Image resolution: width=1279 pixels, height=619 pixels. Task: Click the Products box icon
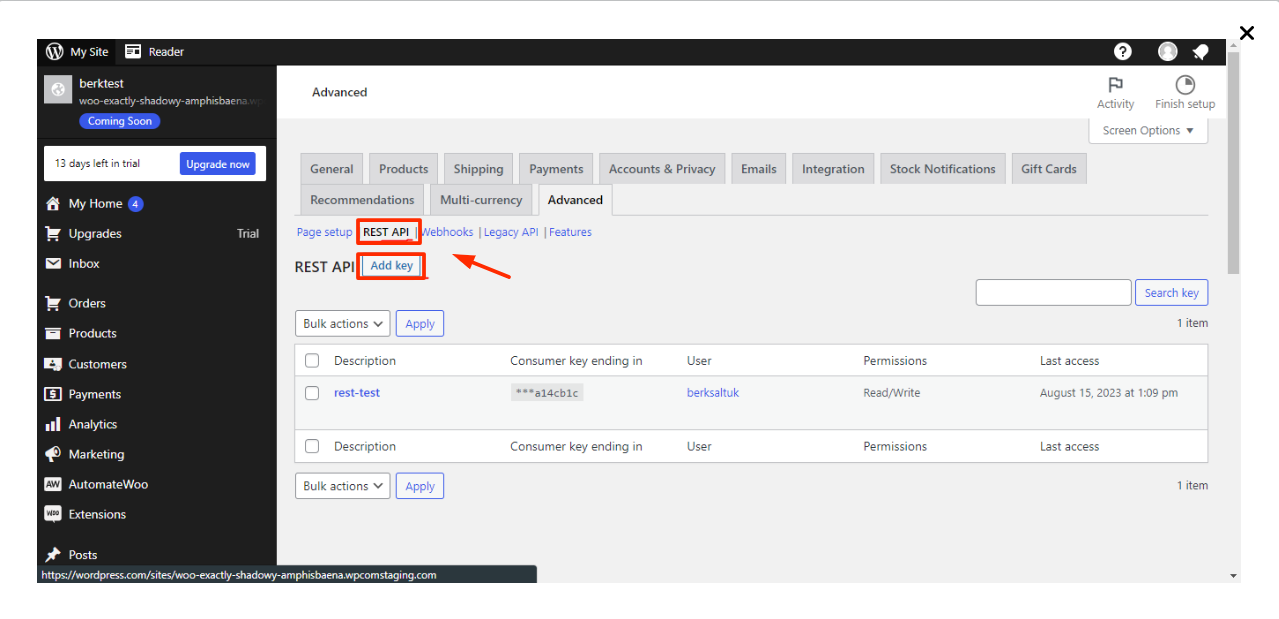click(x=53, y=333)
